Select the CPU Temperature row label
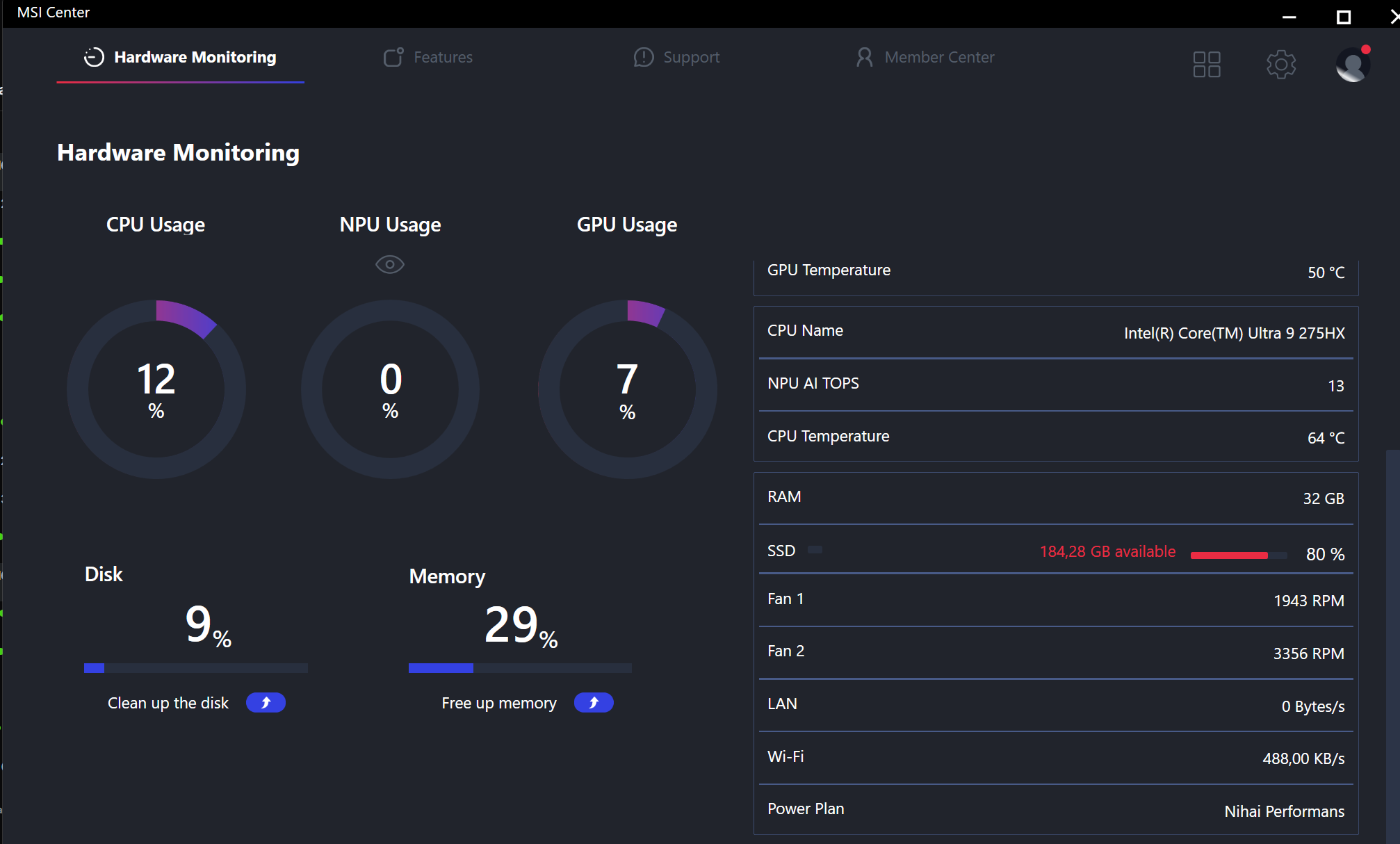 click(x=828, y=436)
